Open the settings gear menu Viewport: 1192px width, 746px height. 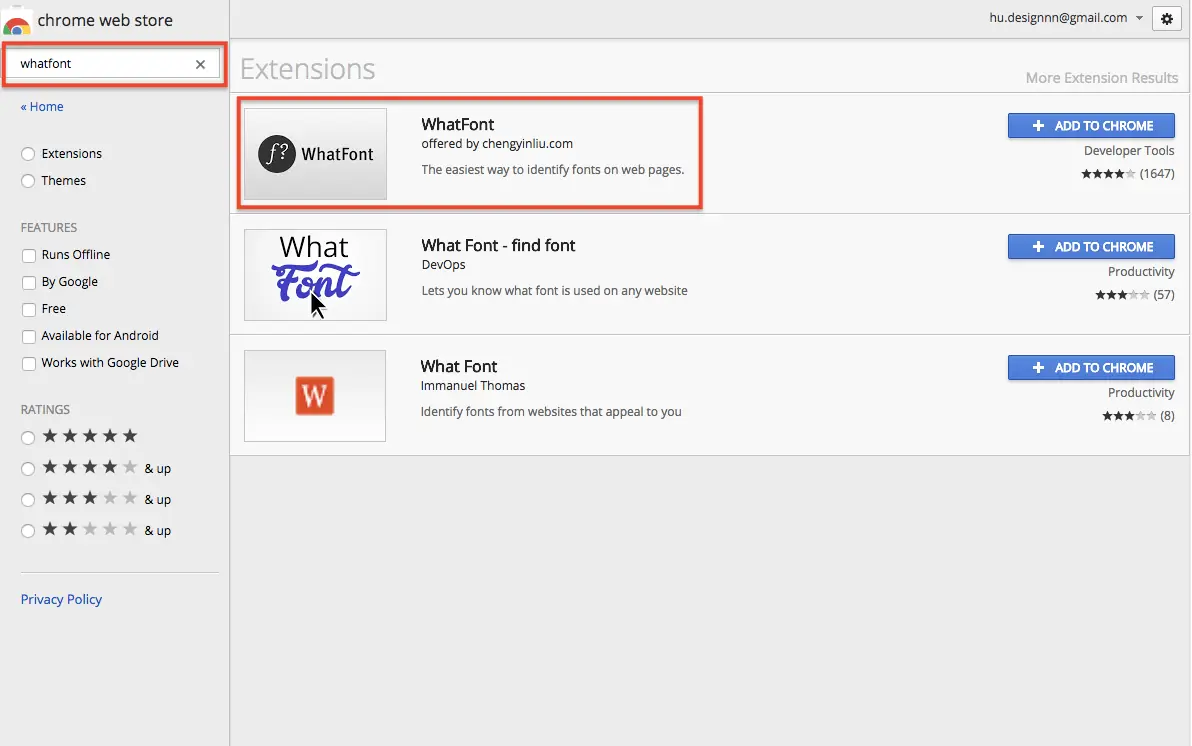point(1167,19)
